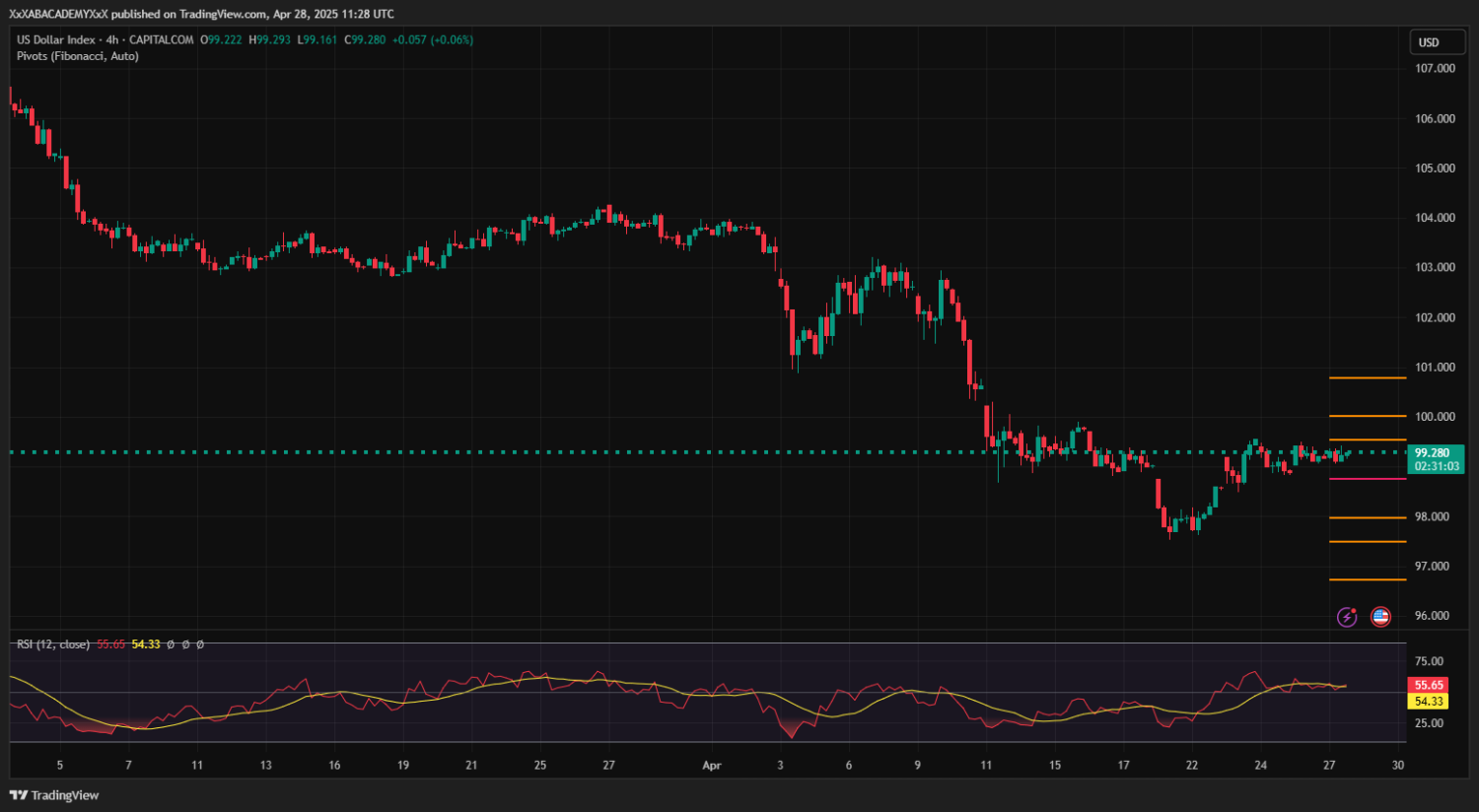1479x812 pixels.
Task: Click the topmost orange pivot resistance line
Action: tap(1368, 377)
